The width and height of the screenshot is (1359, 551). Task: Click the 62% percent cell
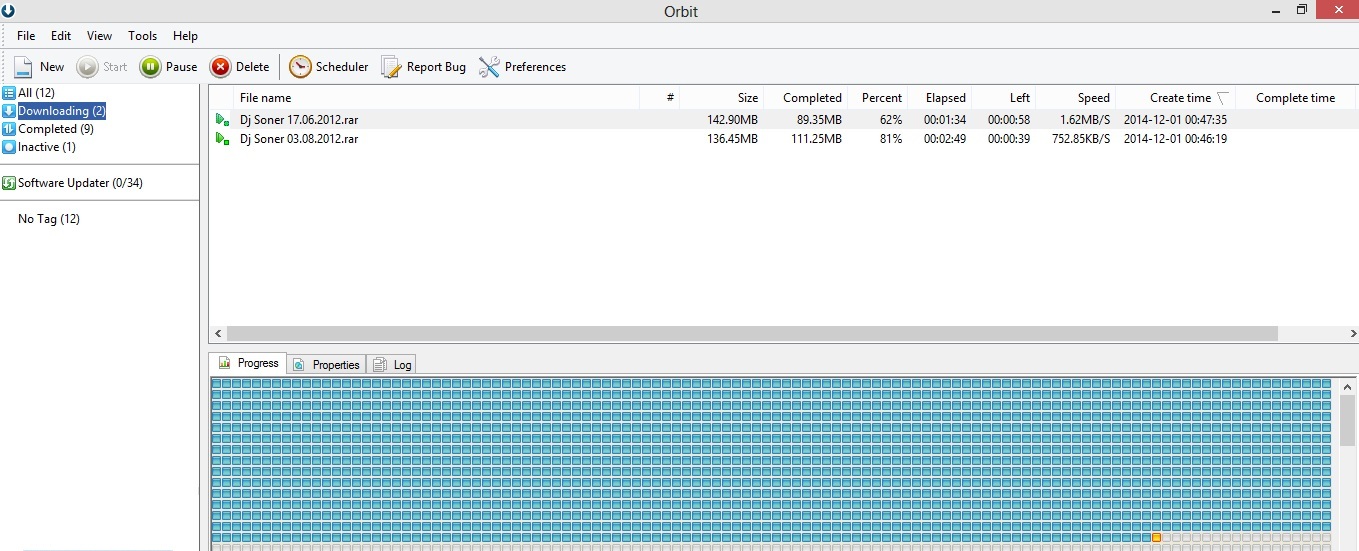click(891, 120)
